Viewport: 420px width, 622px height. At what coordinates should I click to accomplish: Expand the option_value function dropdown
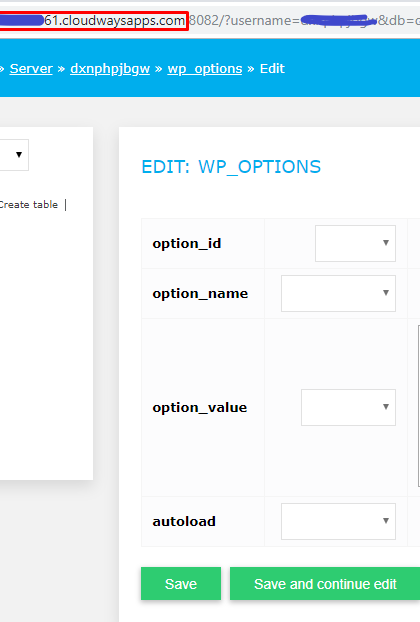(348, 407)
